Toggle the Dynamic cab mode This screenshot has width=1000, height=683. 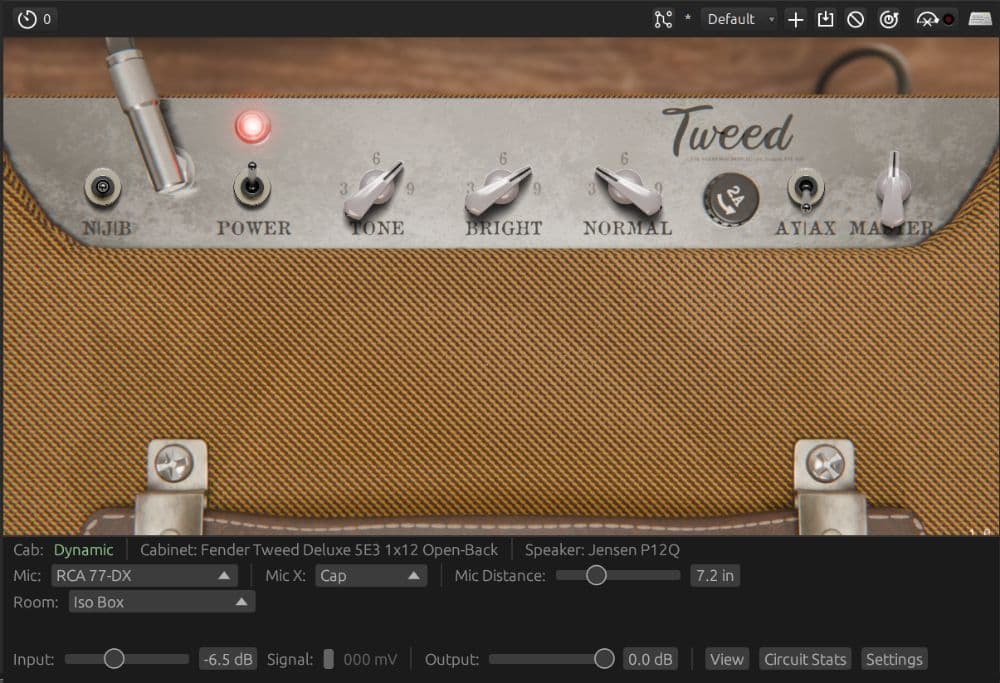(x=83, y=550)
